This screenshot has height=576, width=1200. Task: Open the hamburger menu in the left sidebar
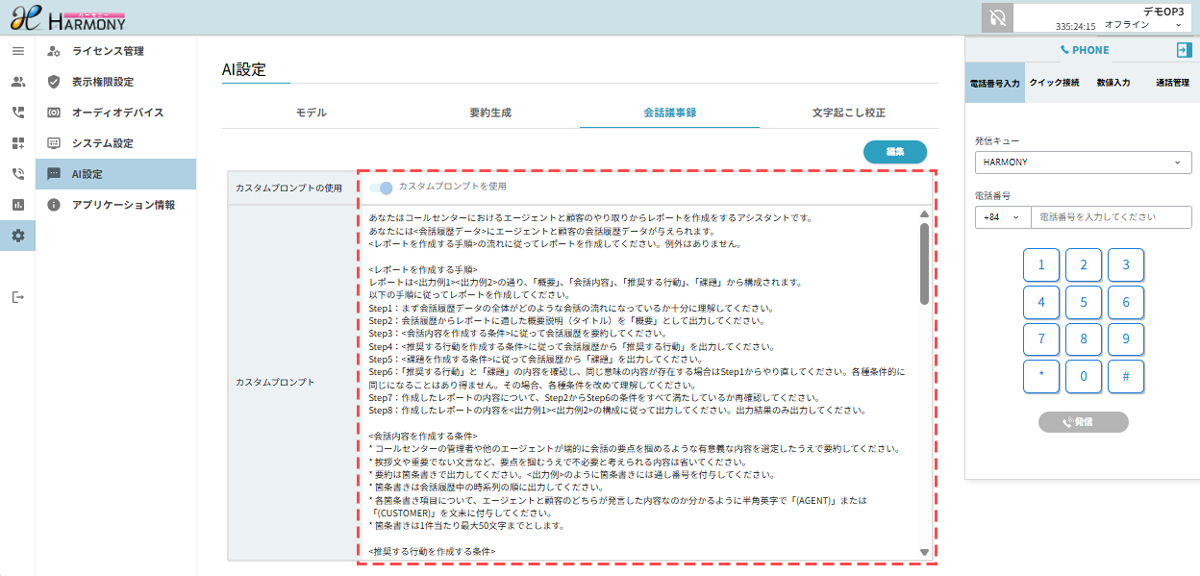coord(18,51)
